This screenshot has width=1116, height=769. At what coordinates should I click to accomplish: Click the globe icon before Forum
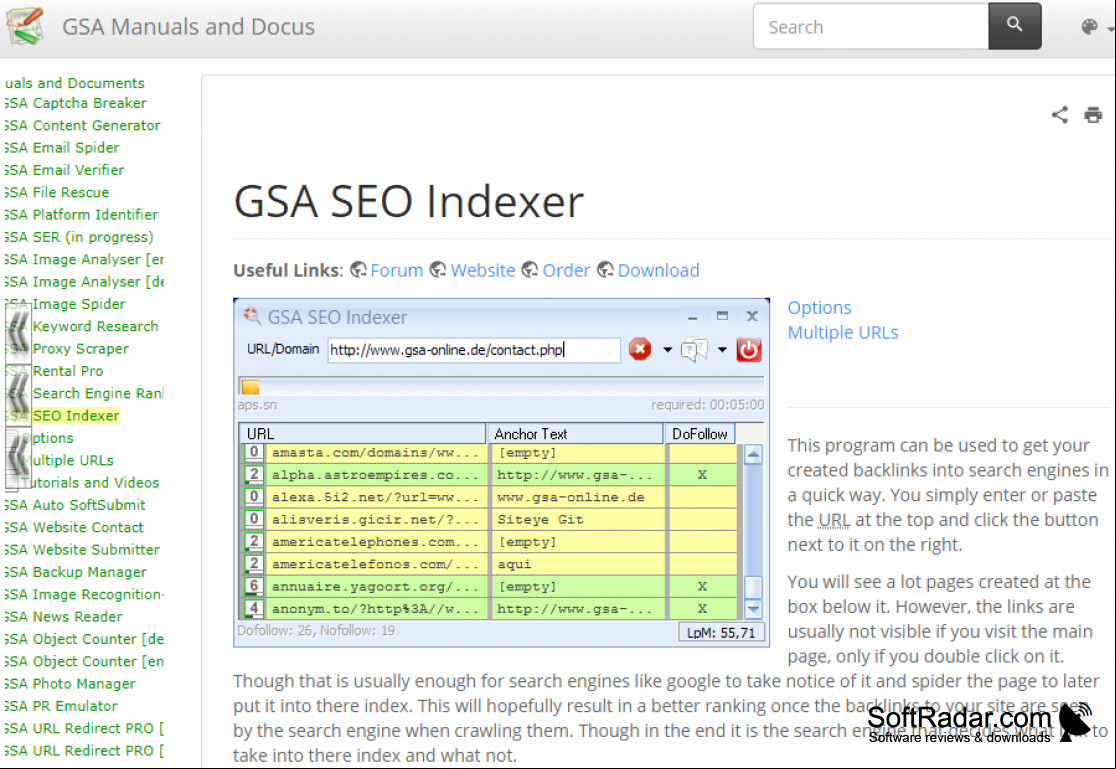[x=358, y=270]
